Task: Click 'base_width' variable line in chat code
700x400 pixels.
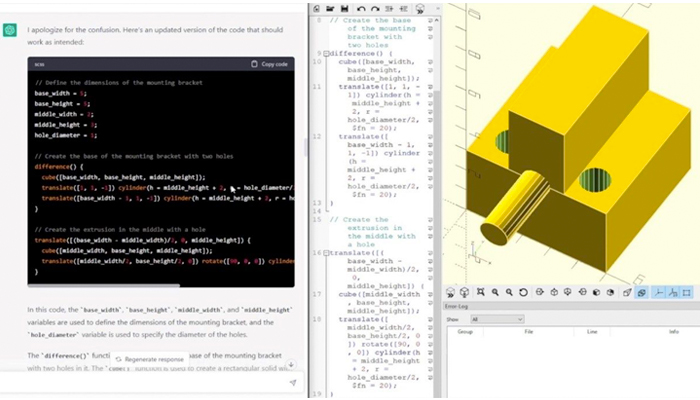Action: (61, 93)
